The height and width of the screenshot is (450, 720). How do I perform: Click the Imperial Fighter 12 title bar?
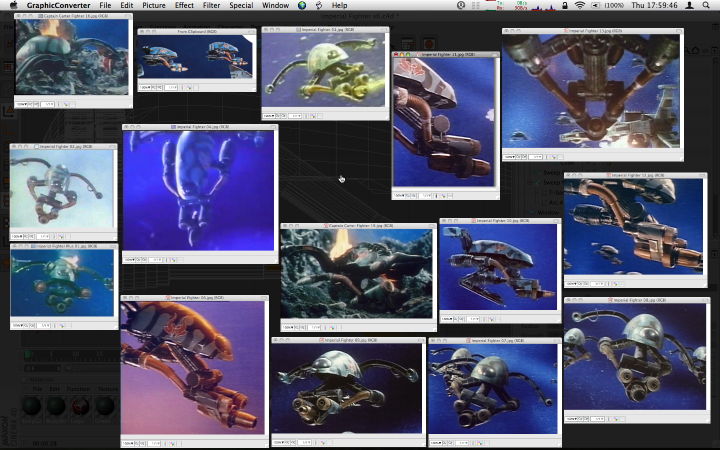(x=636, y=175)
